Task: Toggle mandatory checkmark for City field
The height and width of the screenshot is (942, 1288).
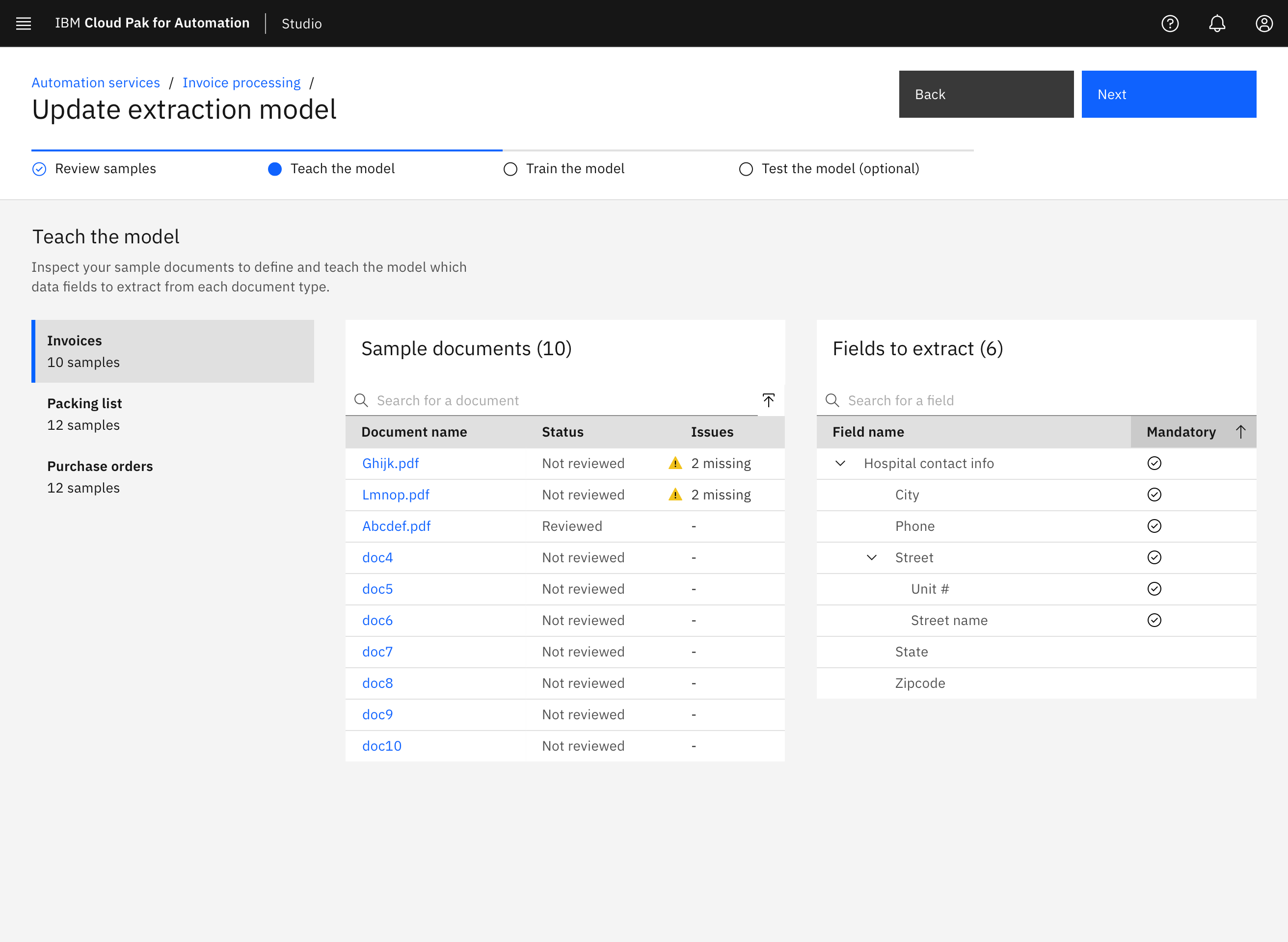Action: tap(1154, 495)
